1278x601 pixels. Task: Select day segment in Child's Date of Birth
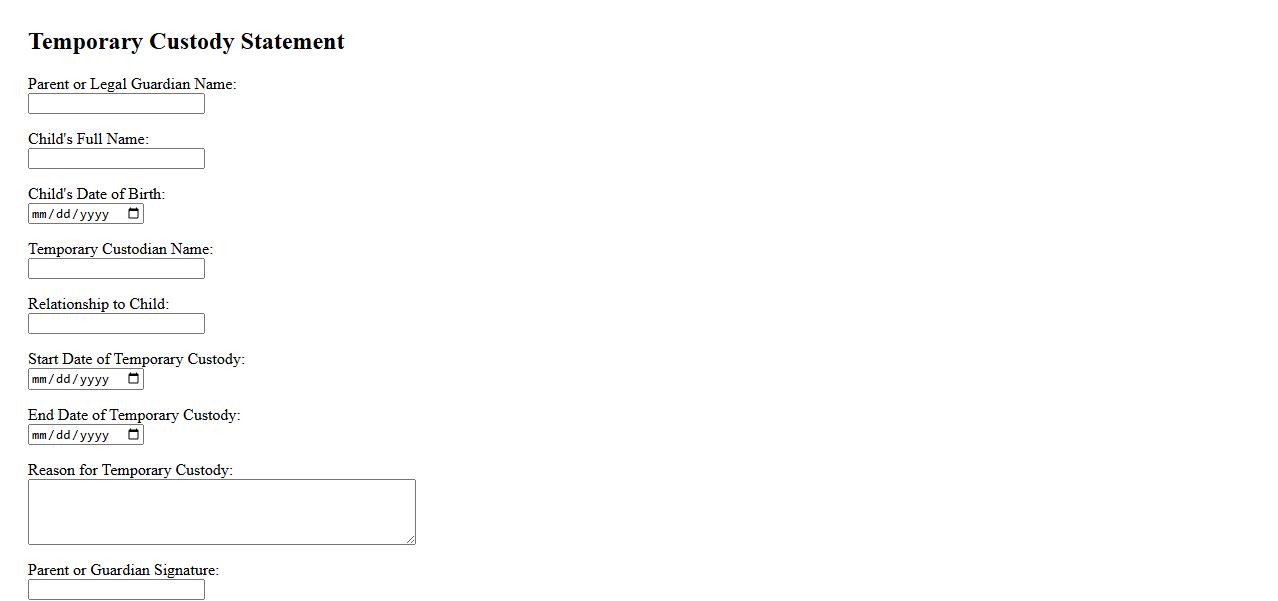[x=64, y=214]
